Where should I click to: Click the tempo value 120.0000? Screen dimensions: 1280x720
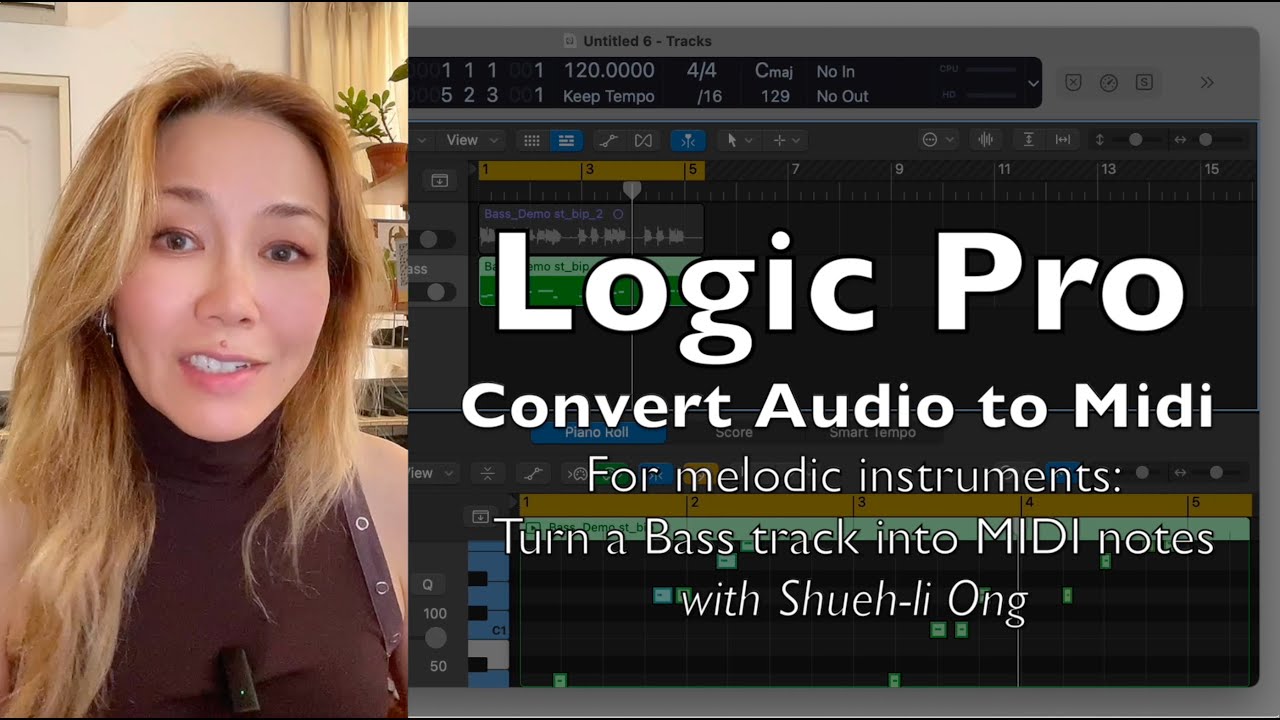click(x=609, y=71)
